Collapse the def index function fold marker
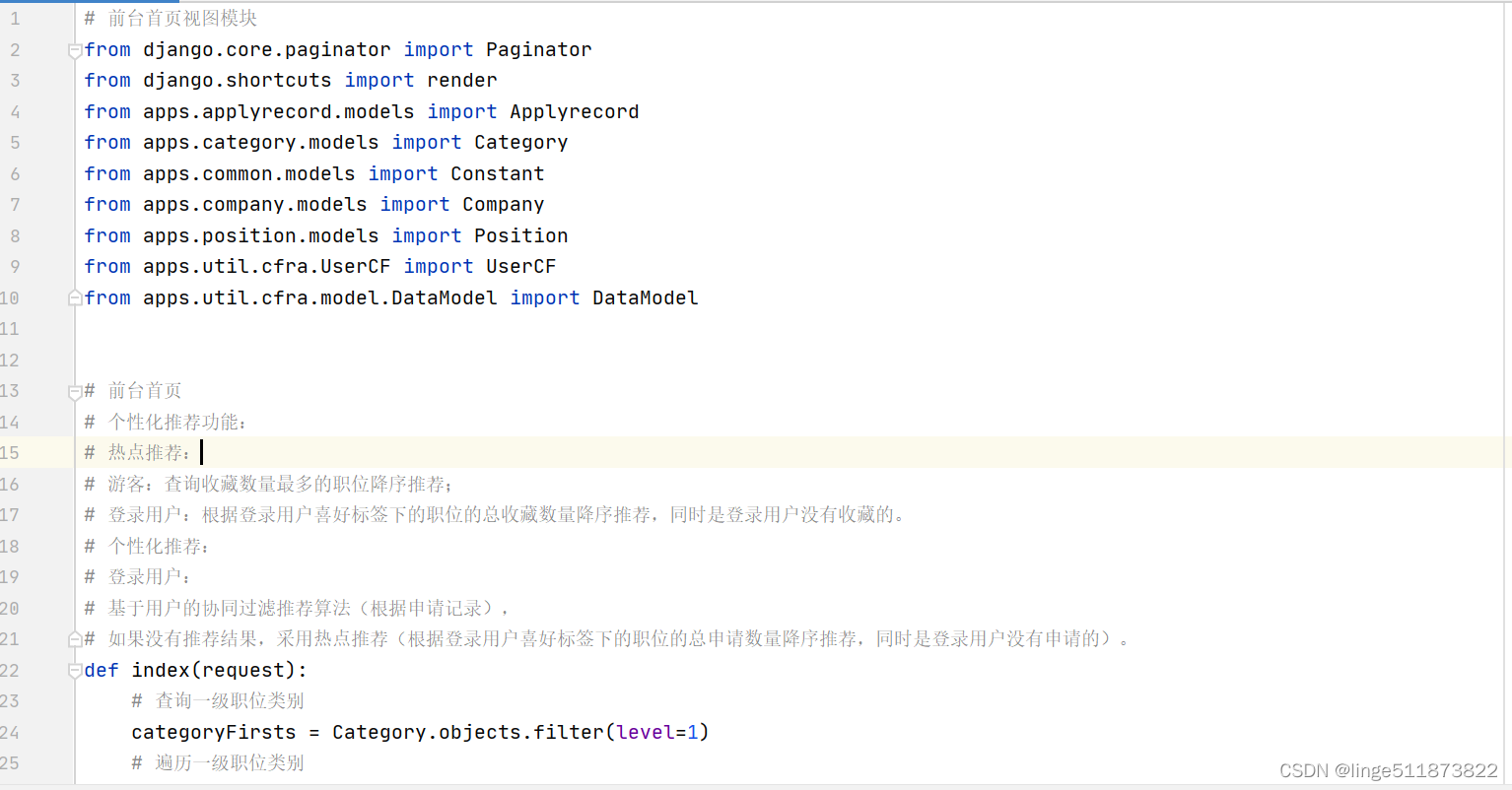The height and width of the screenshot is (790, 1512). click(75, 670)
